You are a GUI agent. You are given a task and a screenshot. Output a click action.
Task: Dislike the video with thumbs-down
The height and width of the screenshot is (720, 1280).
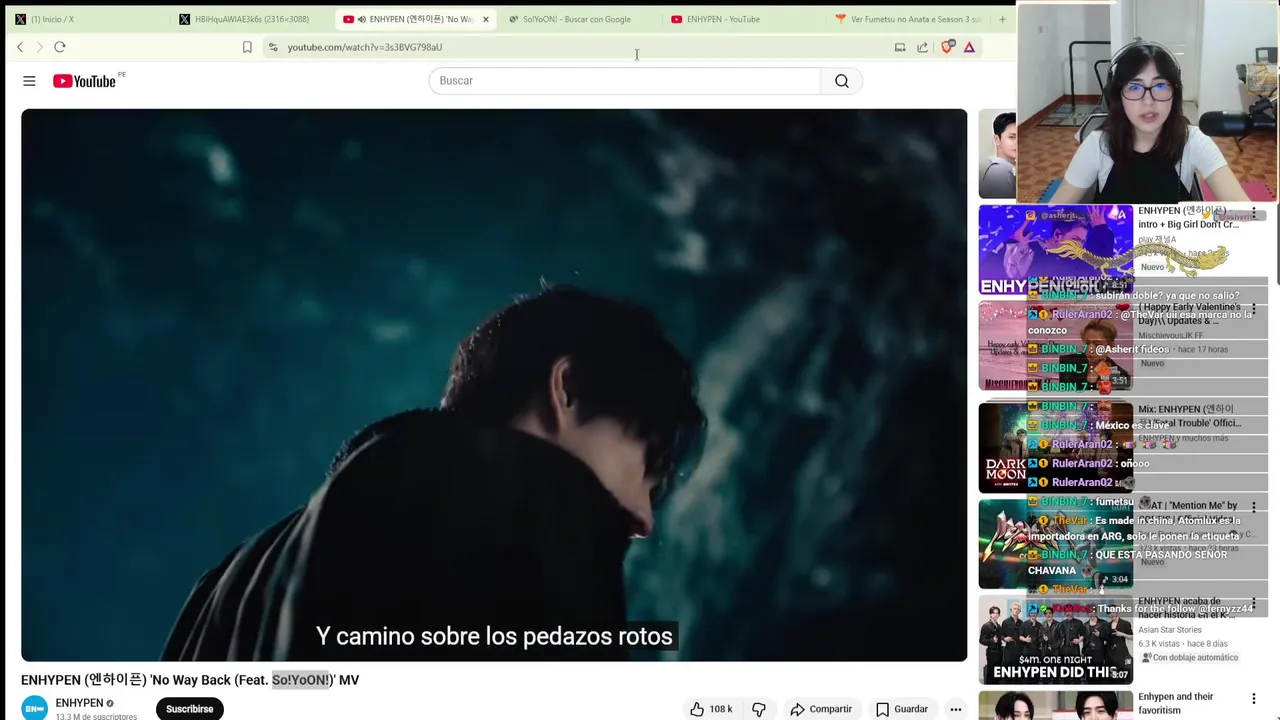[759, 709]
